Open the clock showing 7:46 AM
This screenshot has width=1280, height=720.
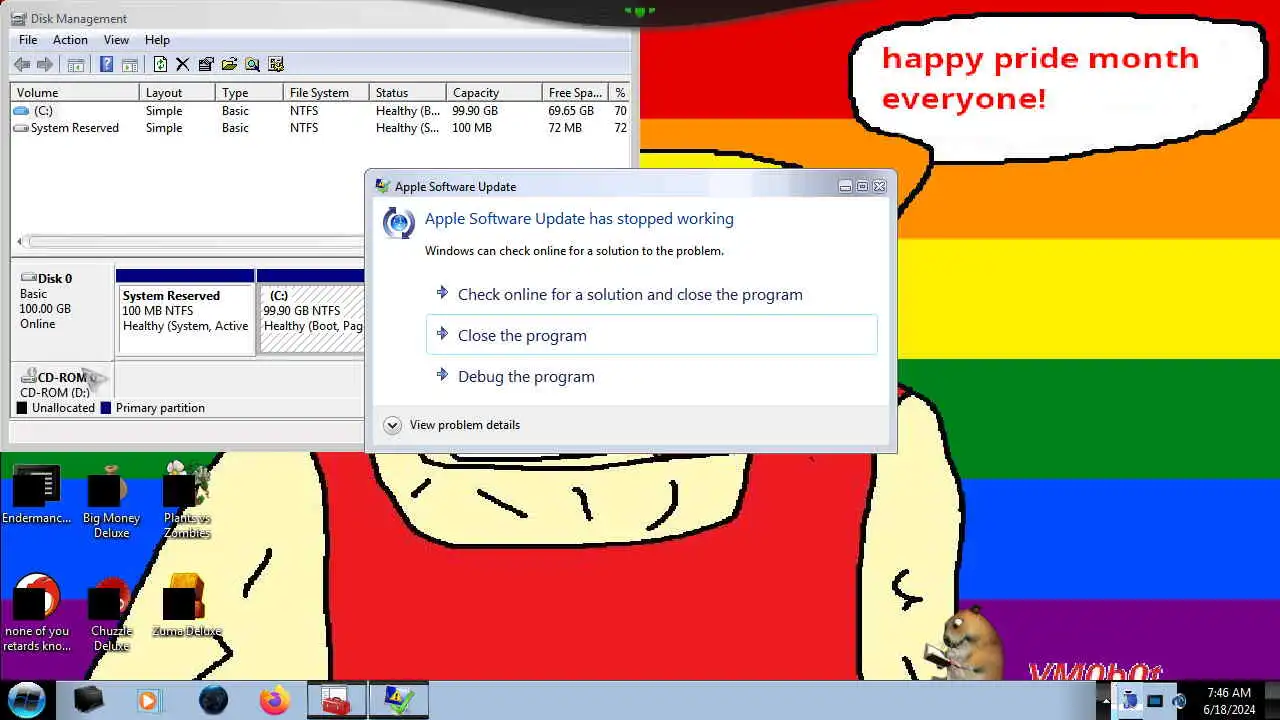(1229, 701)
